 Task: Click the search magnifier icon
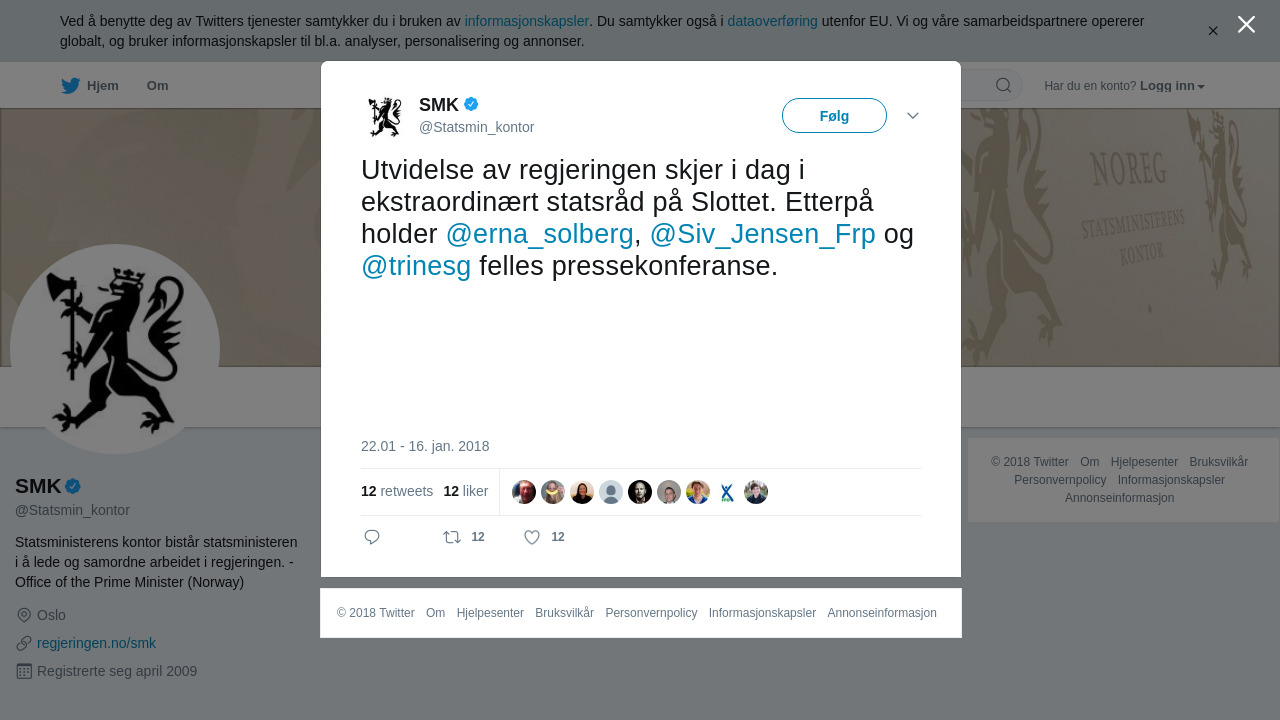click(x=1003, y=85)
